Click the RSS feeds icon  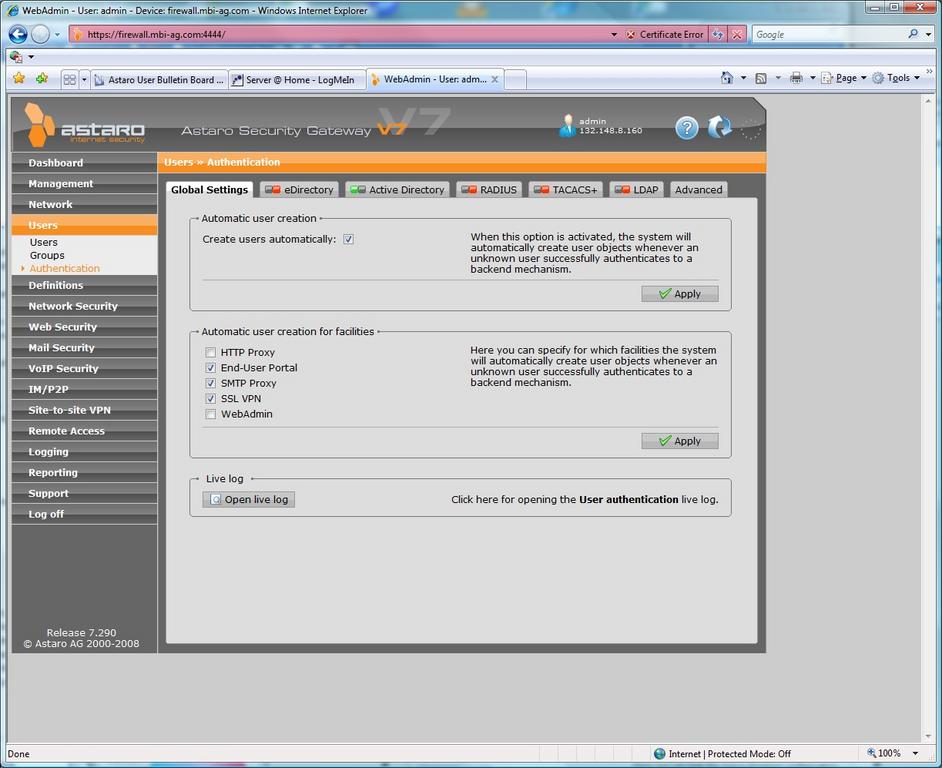pyautogui.click(x=761, y=78)
